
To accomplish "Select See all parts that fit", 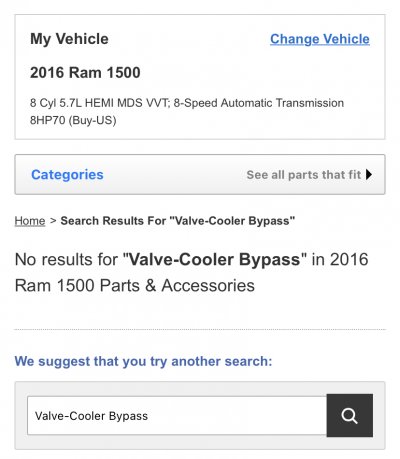I will (304, 175).
